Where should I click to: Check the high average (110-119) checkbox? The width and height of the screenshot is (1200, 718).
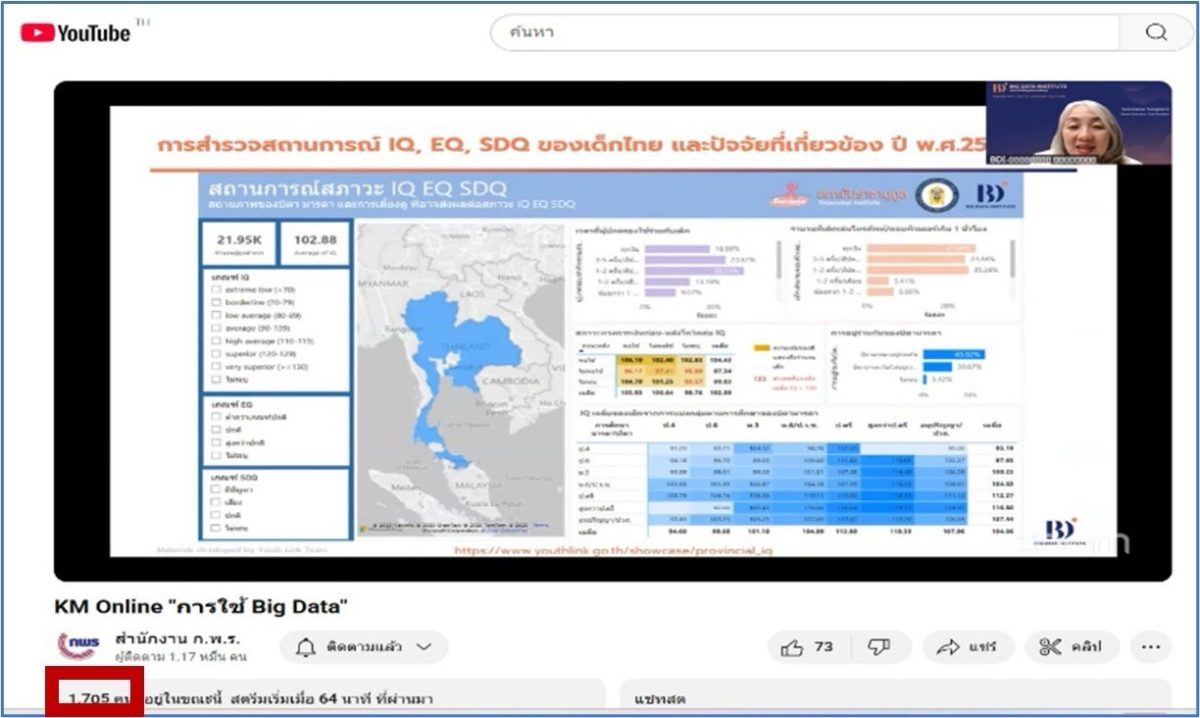tap(215, 341)
